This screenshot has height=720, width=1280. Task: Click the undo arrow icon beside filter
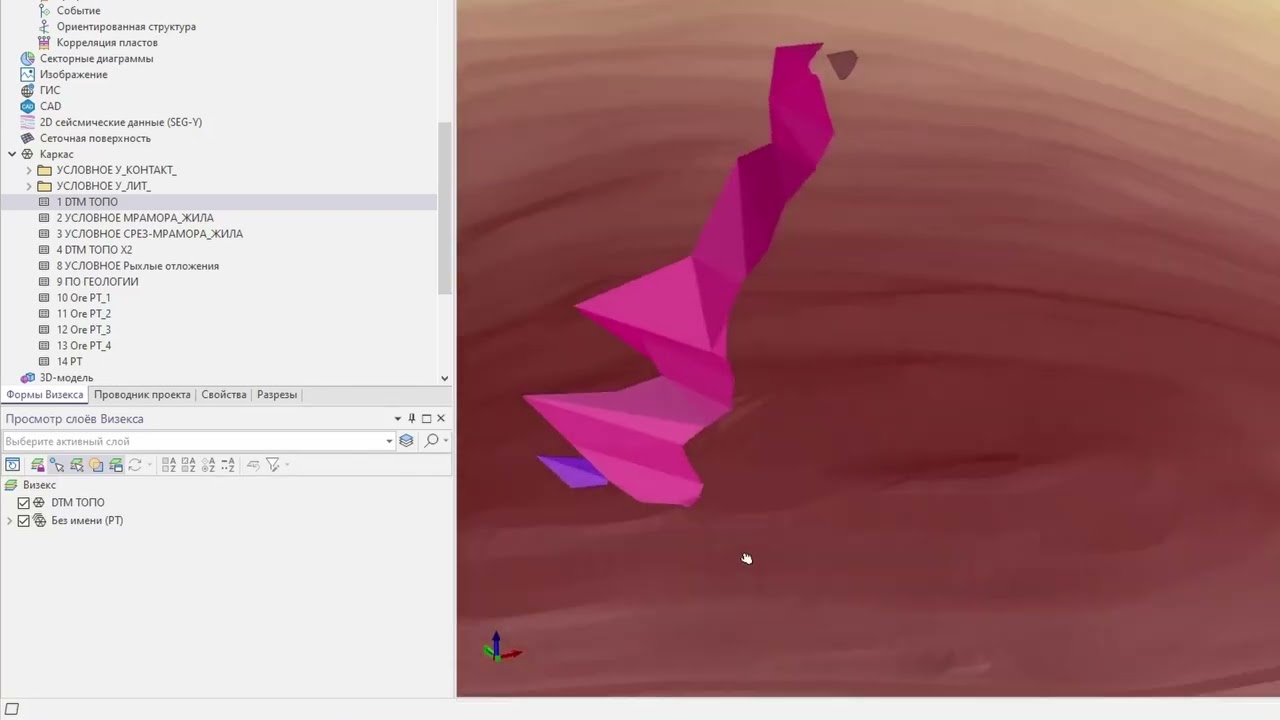(x=253, y=465)
